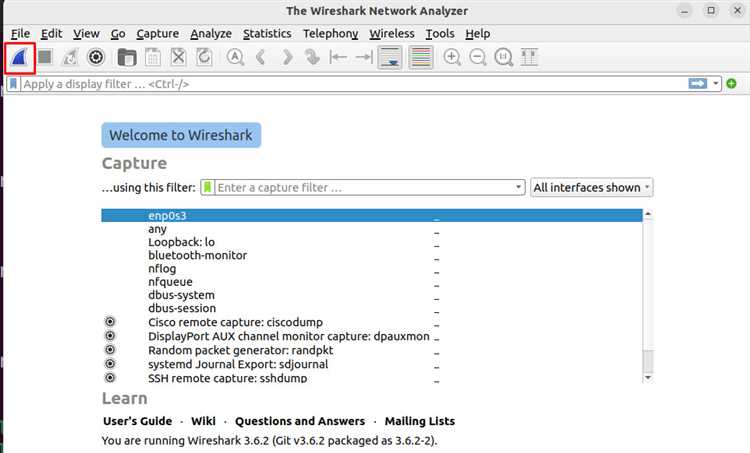Open the Wireless menu

392,34
